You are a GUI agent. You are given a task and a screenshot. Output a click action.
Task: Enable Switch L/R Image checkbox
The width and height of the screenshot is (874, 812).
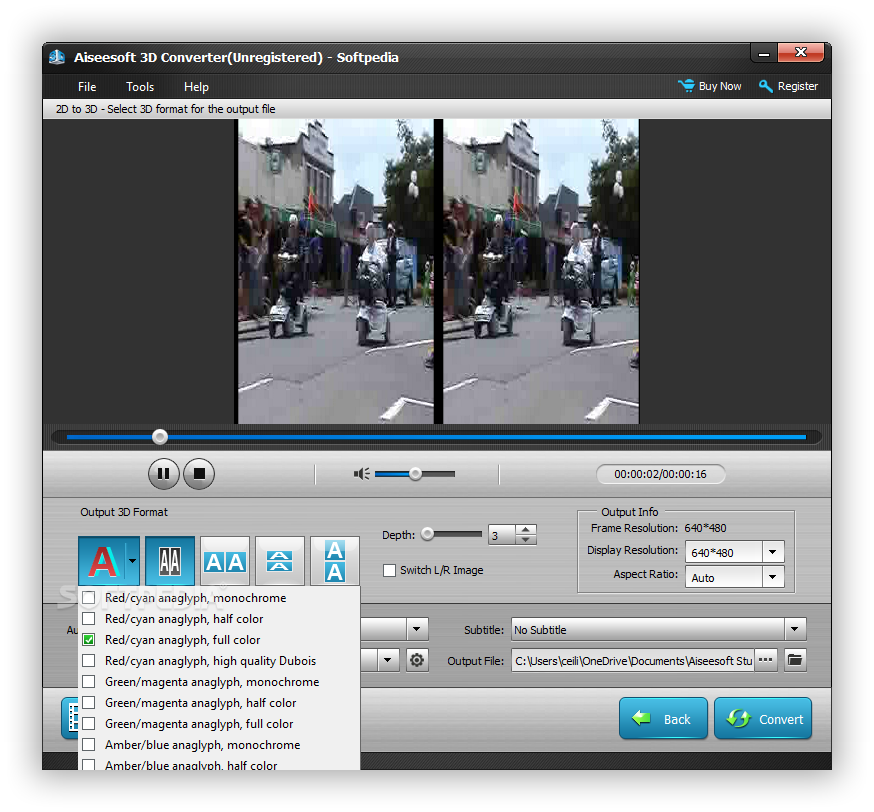(389, 570)
